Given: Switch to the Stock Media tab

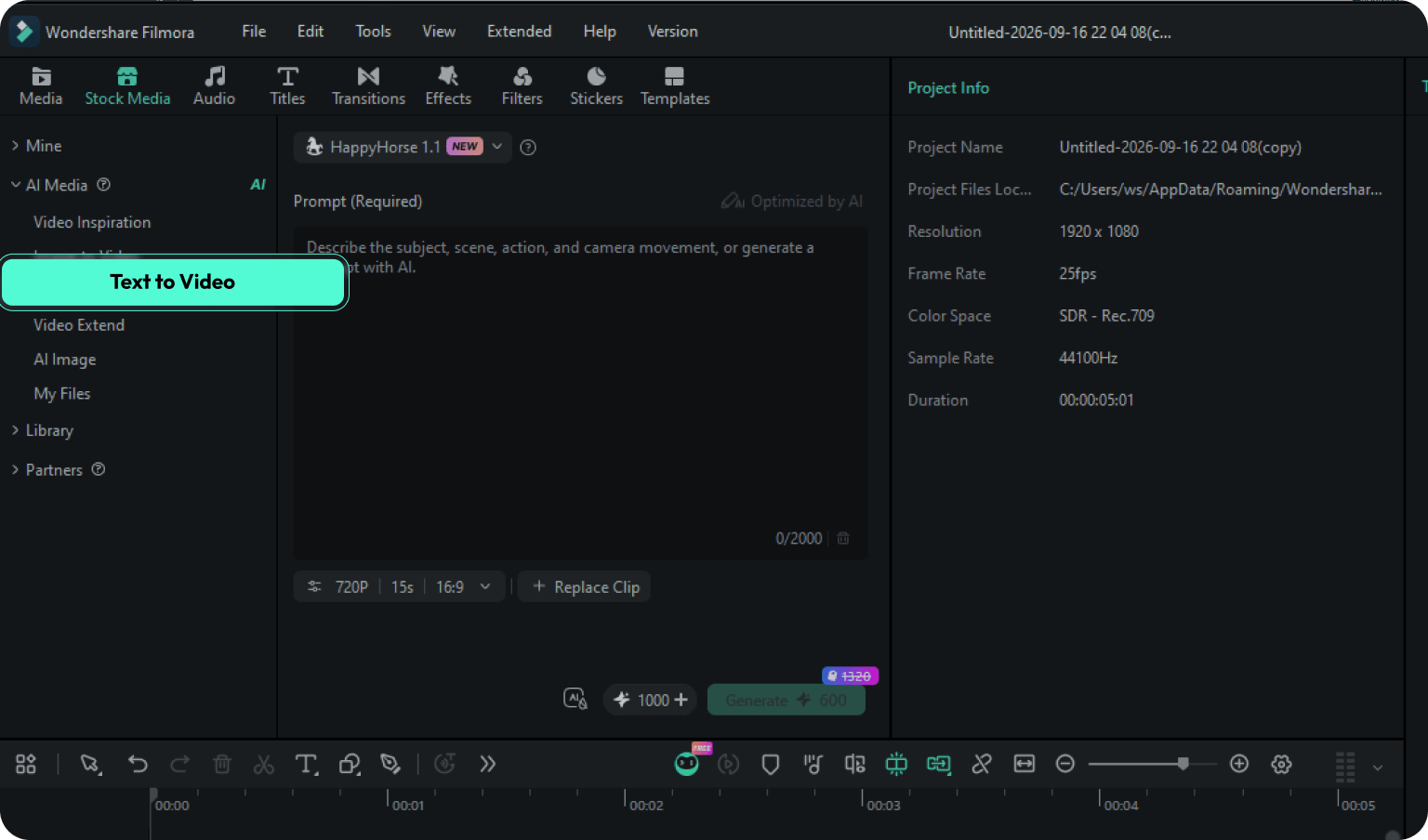Looking at the screenshot, I should point(127,86).
